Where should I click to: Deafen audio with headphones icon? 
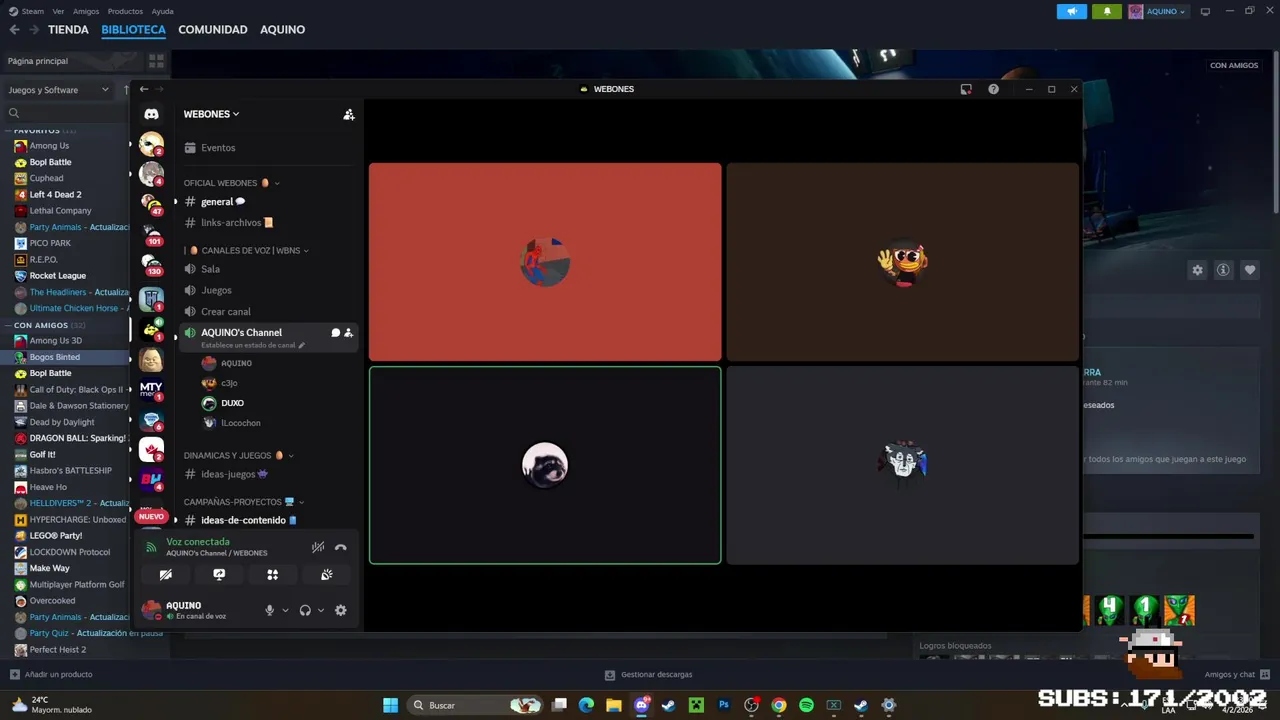tap(305, 610)
